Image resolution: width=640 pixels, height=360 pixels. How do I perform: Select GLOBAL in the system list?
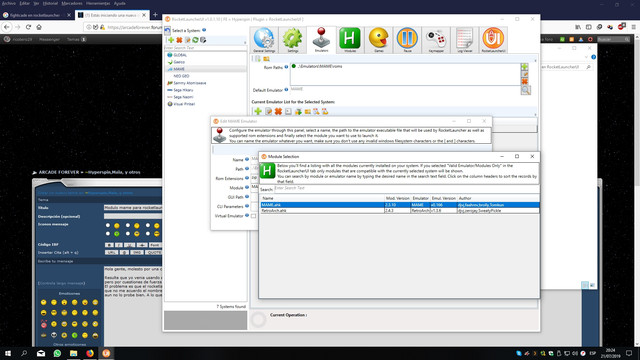point(180,55)
